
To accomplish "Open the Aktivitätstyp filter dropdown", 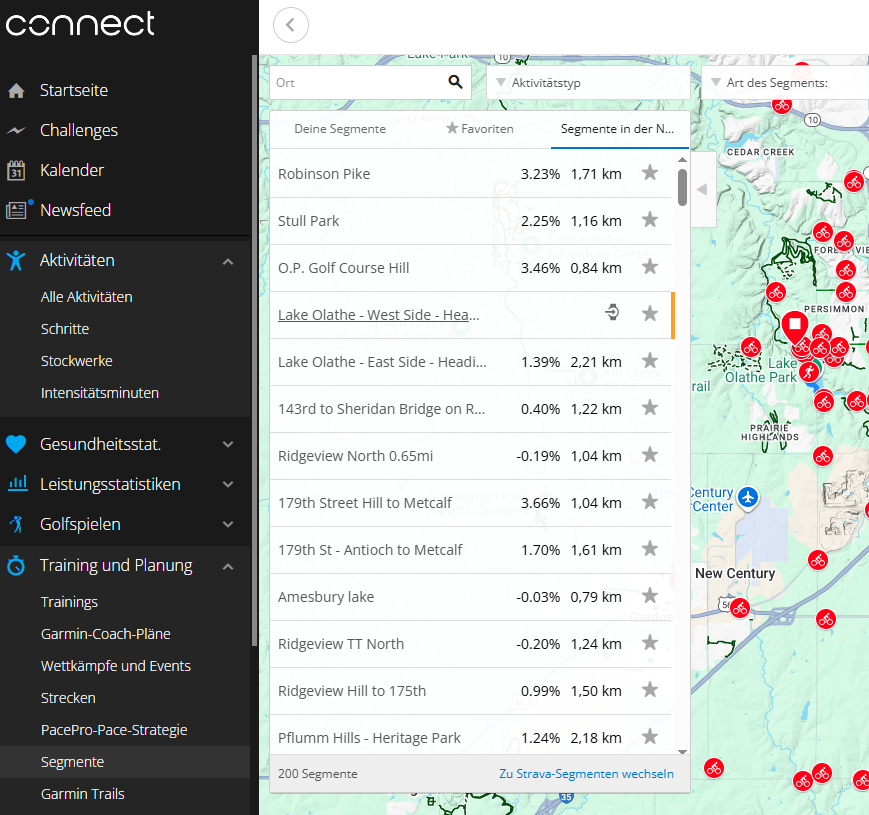I will [x=587, y=82].
